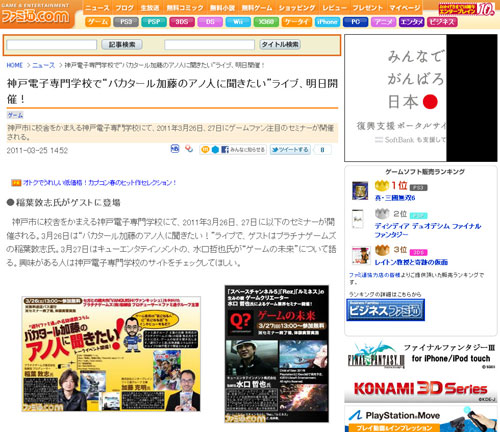500x432 pixels.
Task: Click the Hatena bookmark icon
Action: pos(175,149)
